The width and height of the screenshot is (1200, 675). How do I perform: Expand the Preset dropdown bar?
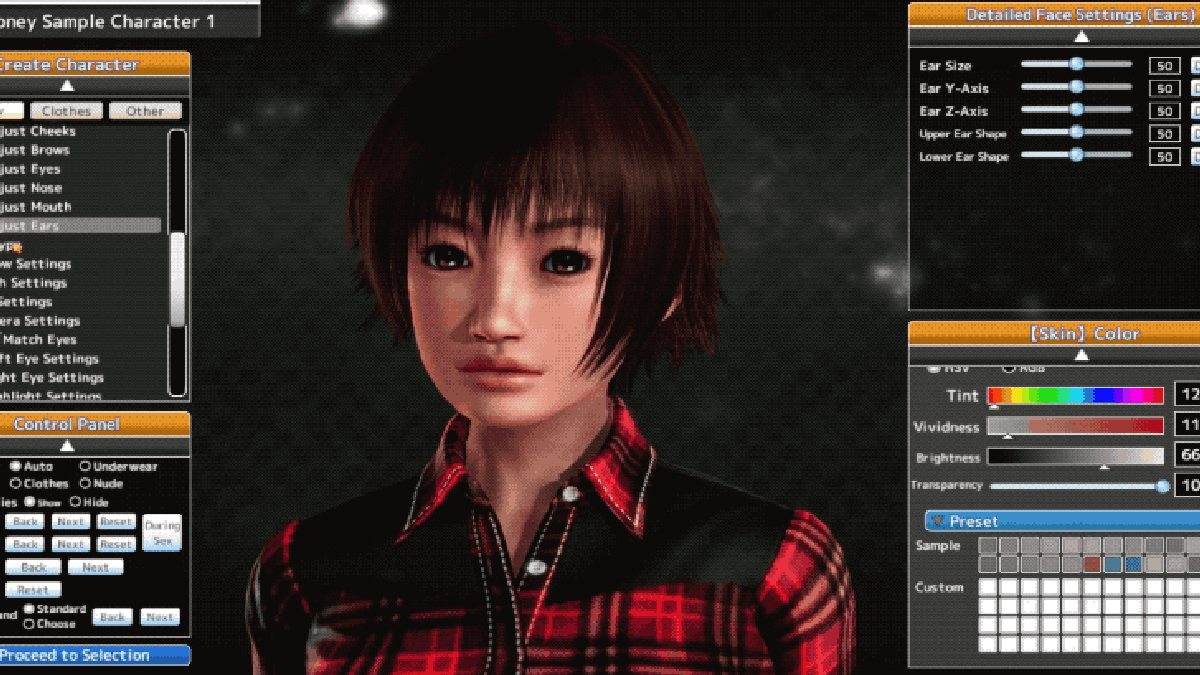coord(1062,521)
